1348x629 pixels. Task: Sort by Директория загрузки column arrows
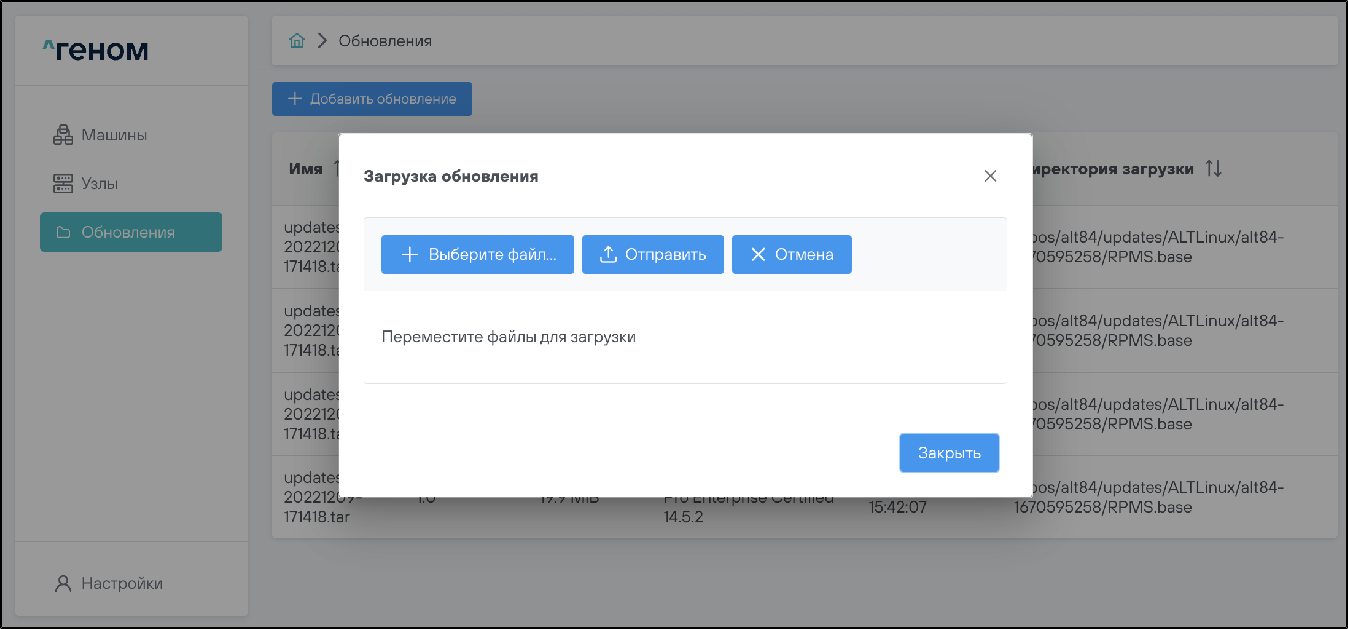(1213, 169)
